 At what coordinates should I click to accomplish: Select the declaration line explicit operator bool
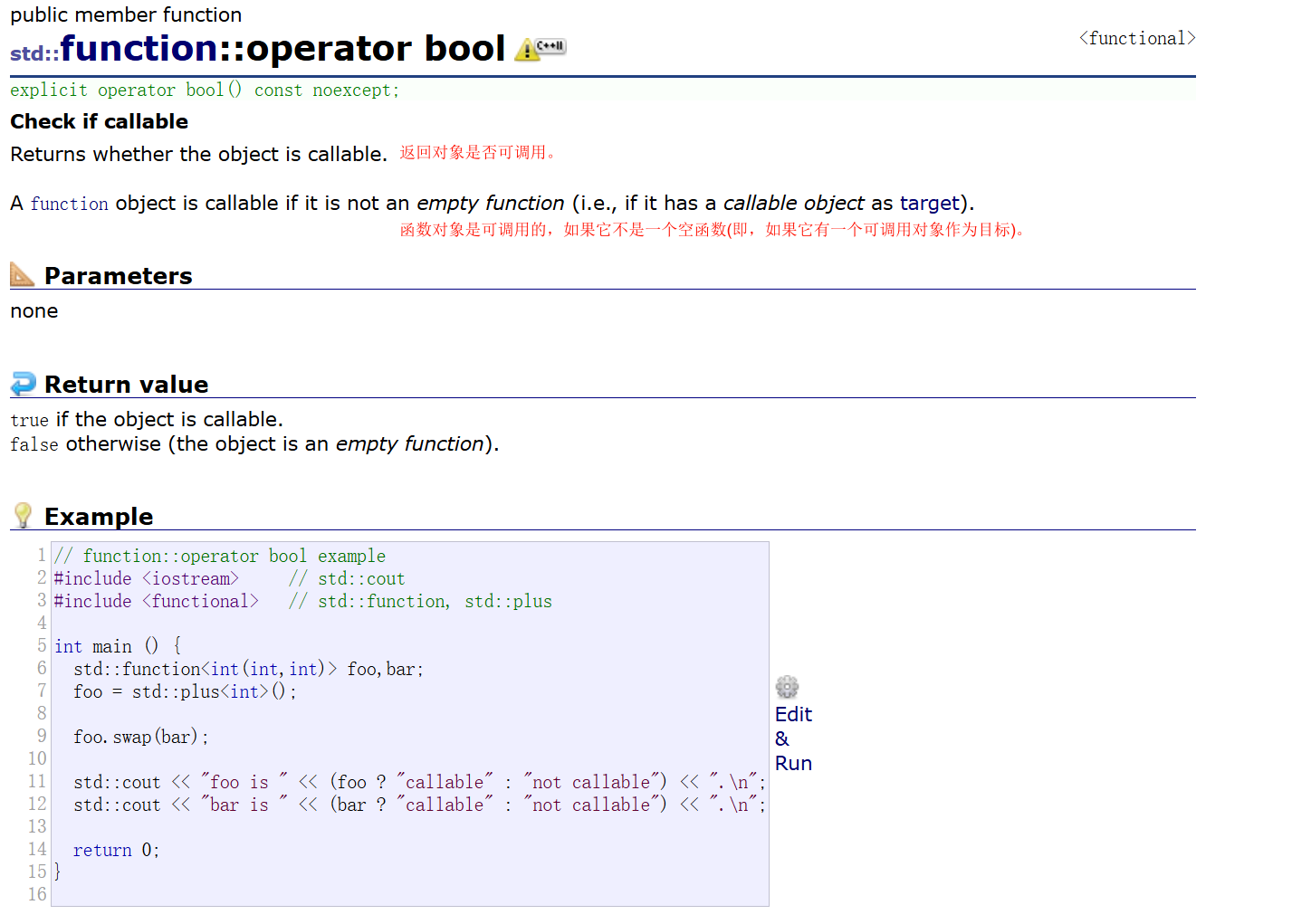204,90
